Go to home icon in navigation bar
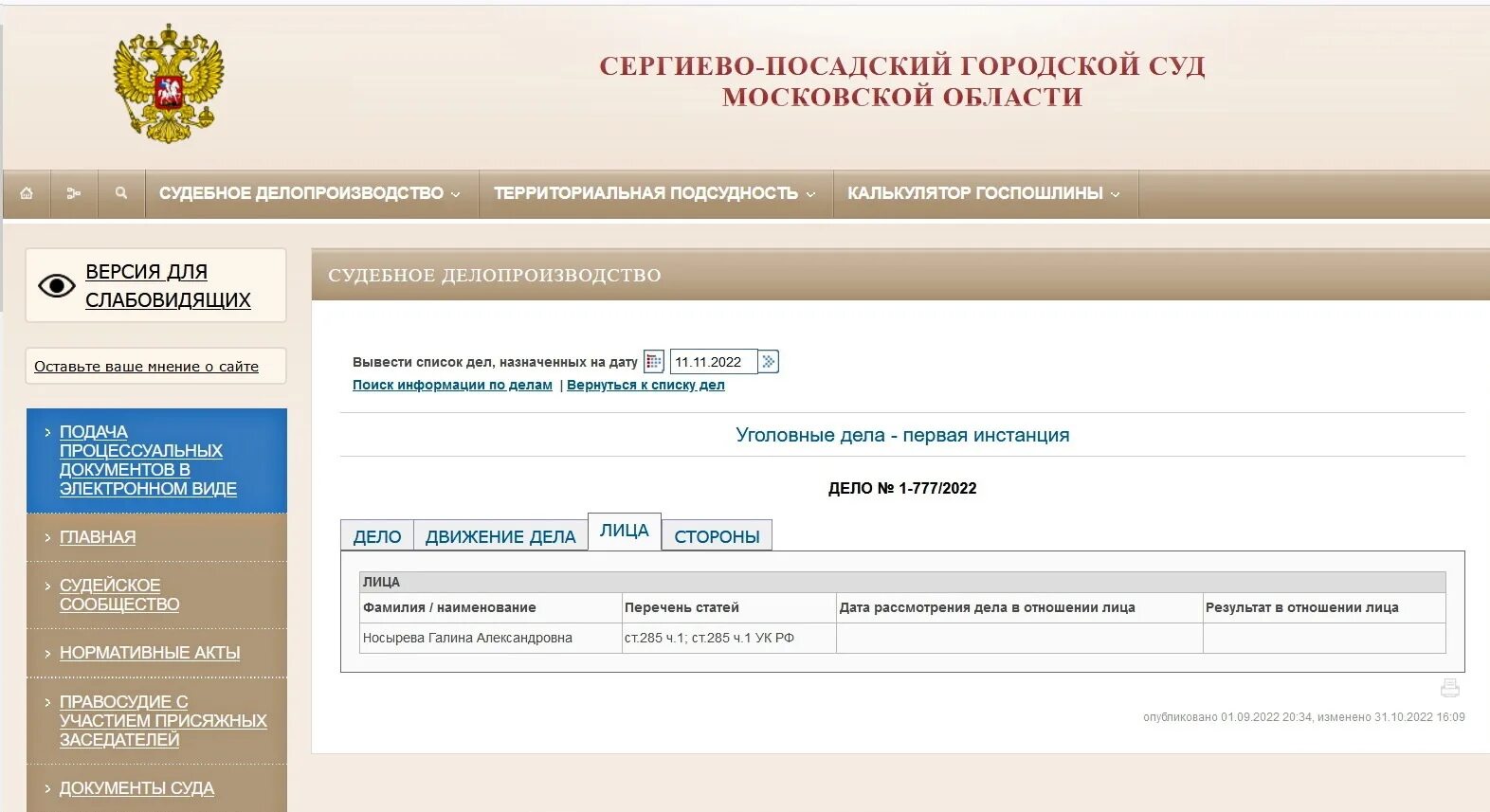1490x812 pixels. (27, 193)
